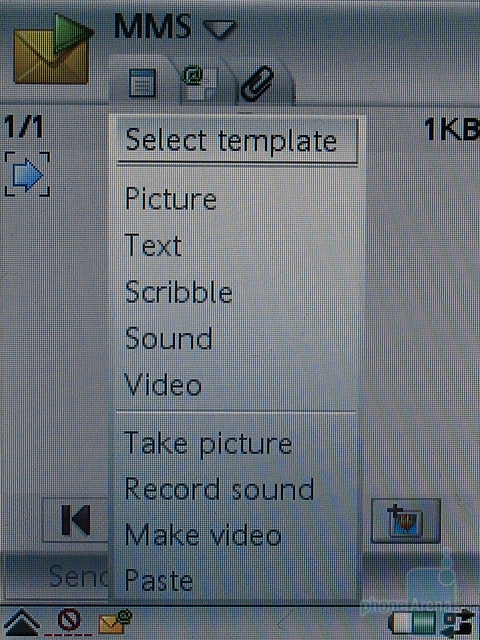Switch to the address details tab

pyautogui.click(x=198, y=84)
